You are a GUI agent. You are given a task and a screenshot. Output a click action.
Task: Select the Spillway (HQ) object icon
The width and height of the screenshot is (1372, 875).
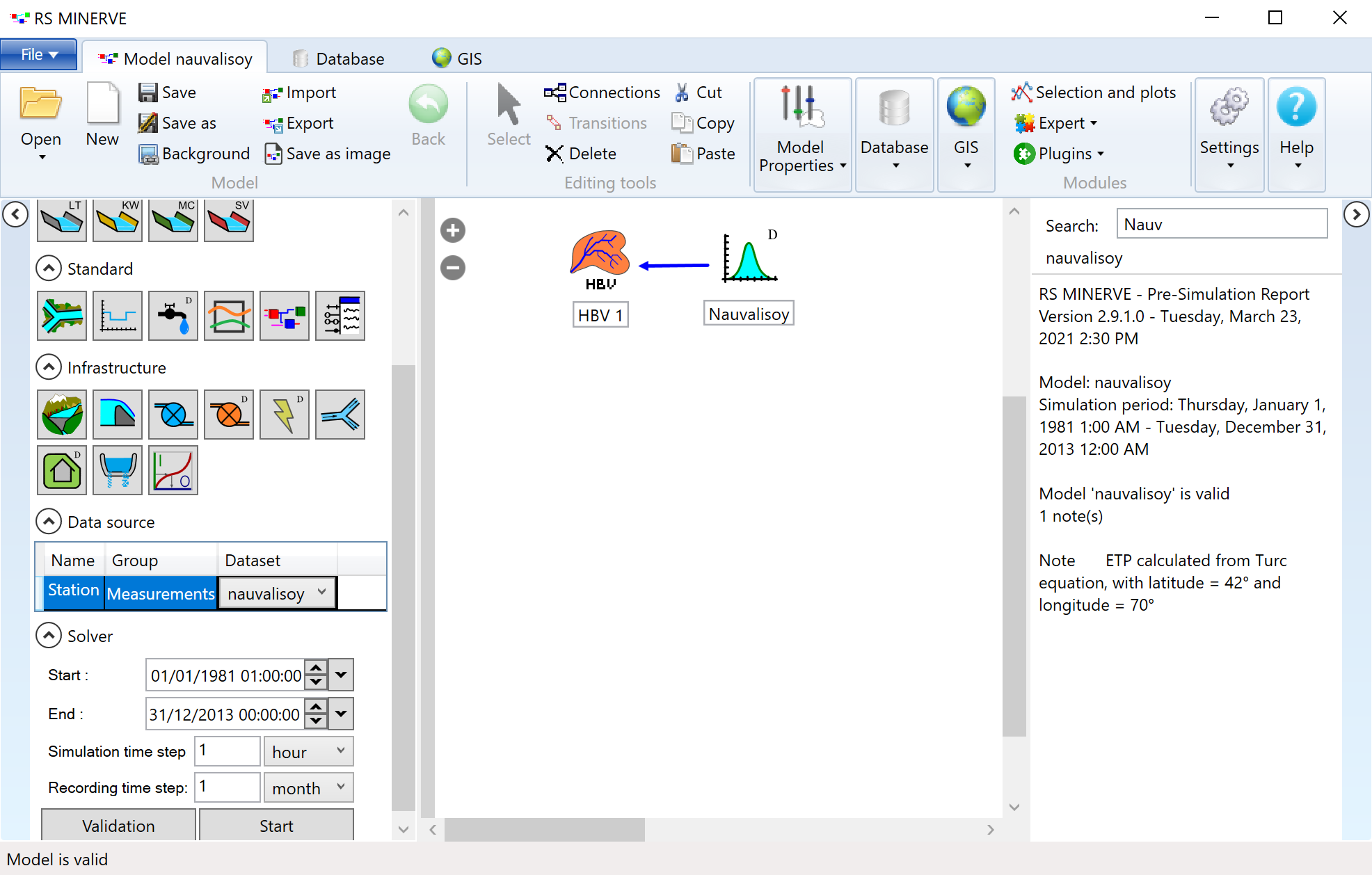(118, 415)
